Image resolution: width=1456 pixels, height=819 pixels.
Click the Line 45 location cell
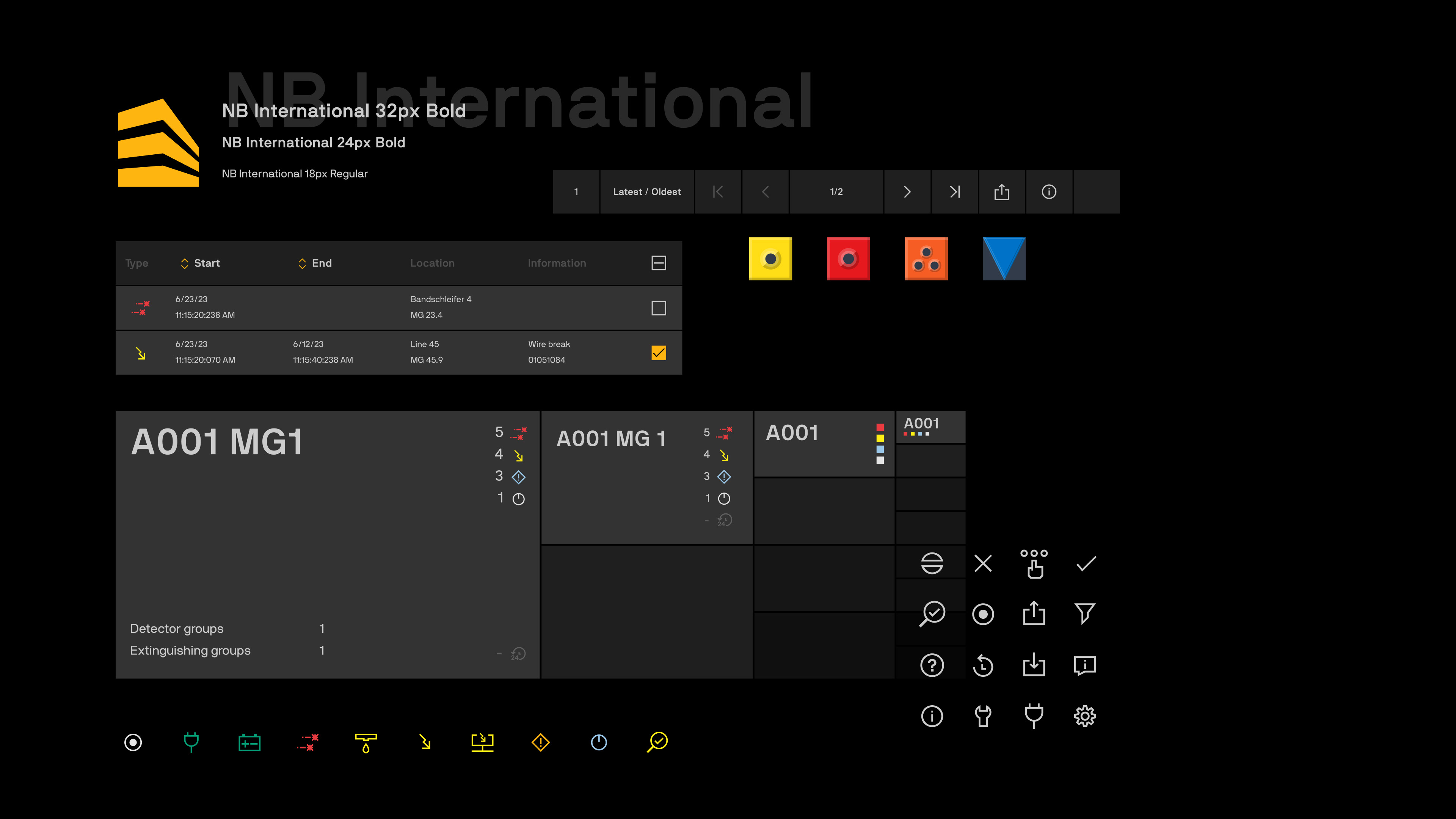coord(427,351)
